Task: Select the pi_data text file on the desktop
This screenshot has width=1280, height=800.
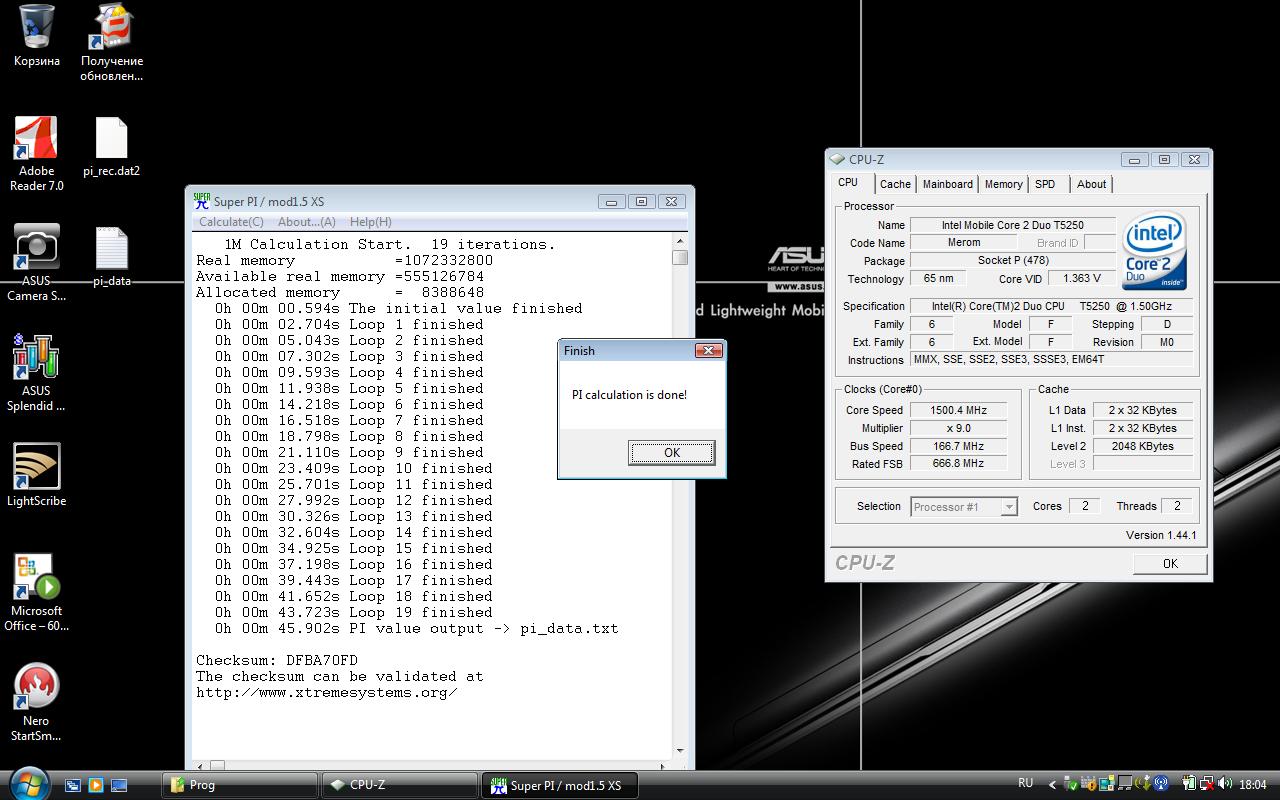Action: point(112,257)
